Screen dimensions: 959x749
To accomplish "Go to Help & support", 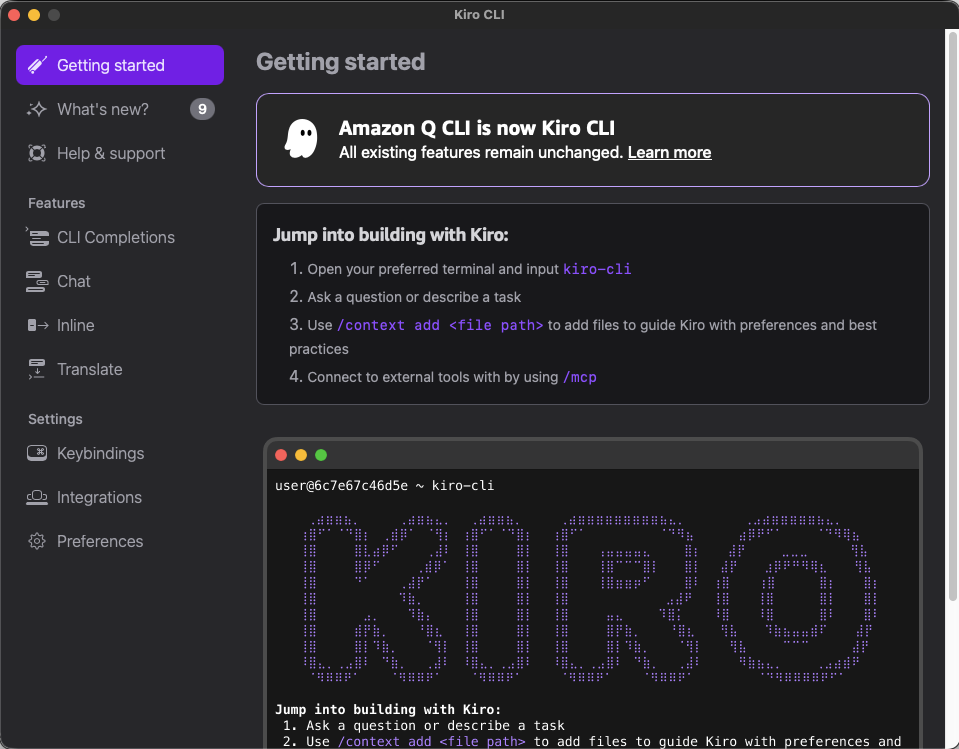I will pyautogui.click(x=120, y=153).
